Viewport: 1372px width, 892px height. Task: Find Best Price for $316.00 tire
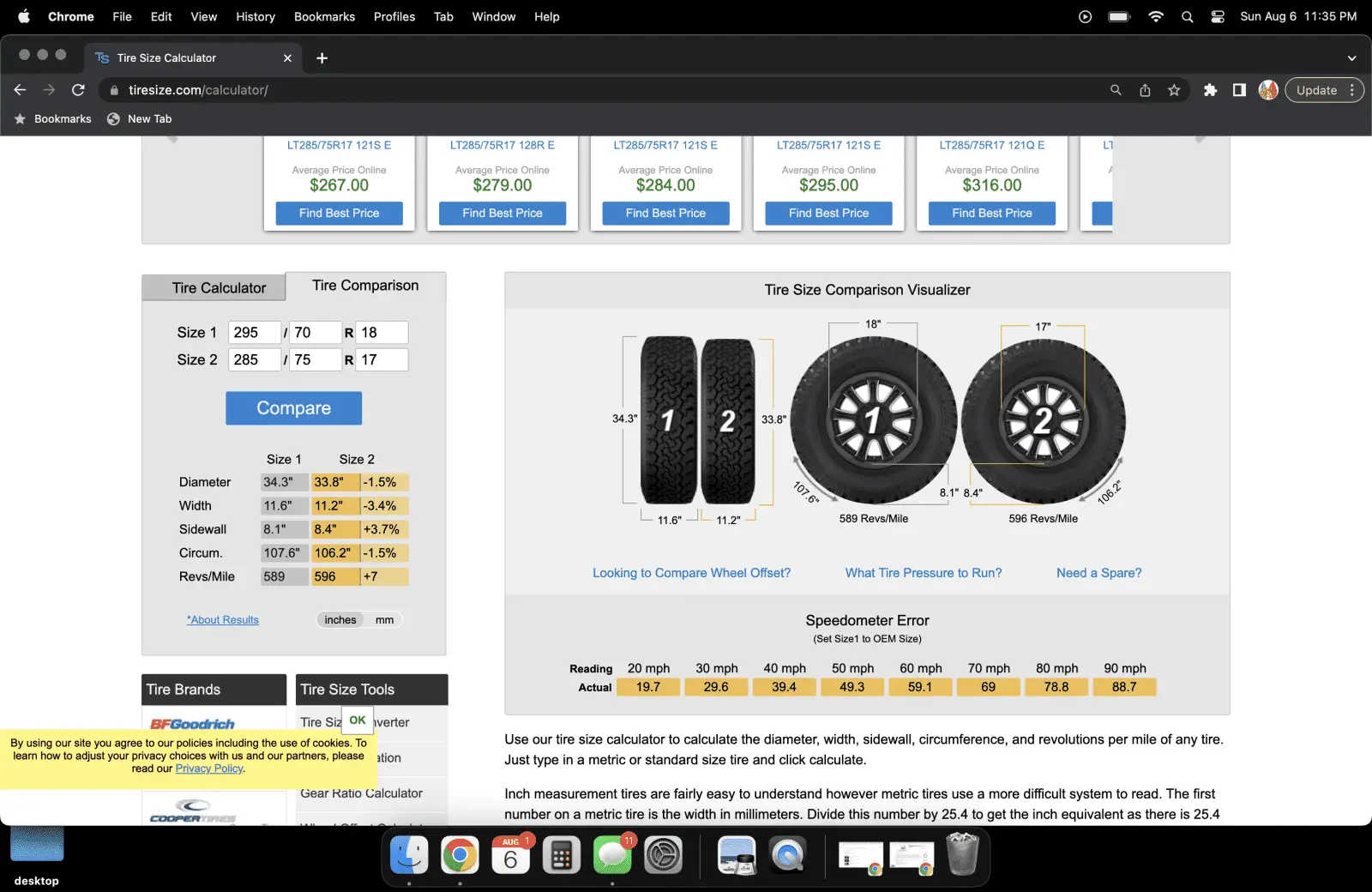click(992, 214)
